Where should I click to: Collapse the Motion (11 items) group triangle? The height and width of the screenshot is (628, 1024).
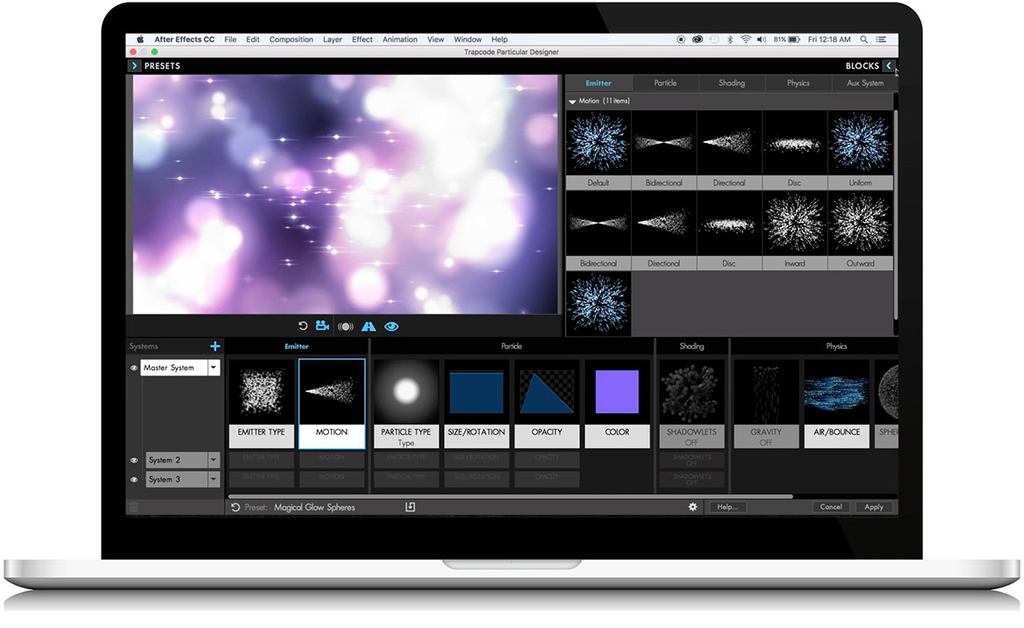(572, 102)
